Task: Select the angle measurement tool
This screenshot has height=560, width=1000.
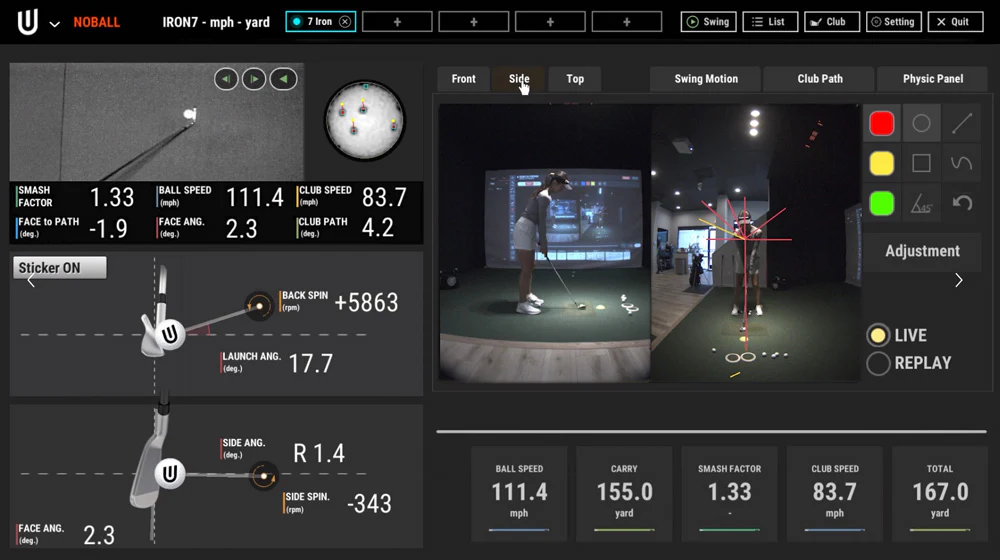Action: coord(921,203)
